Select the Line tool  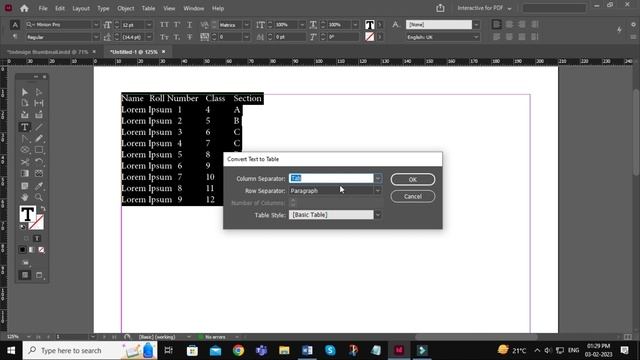pyautogui.click(x=39, y=127)
